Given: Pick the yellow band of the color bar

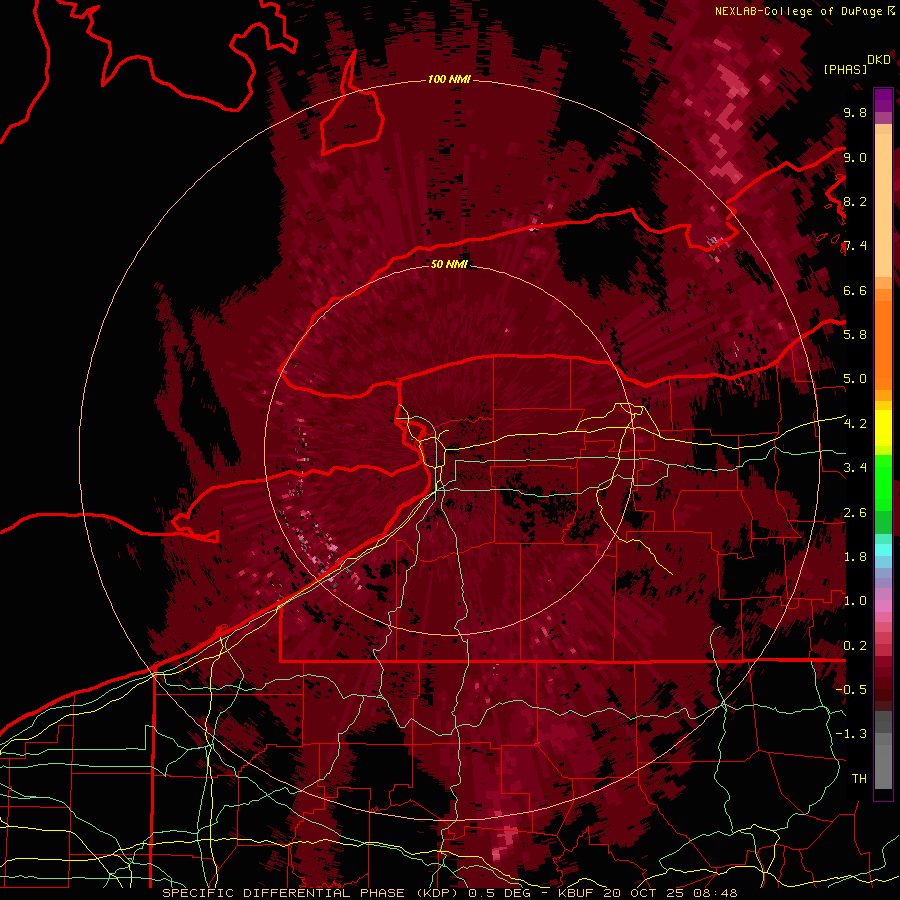Looking at the screenshot, I should pyautogui.click(x=883, y=428).
